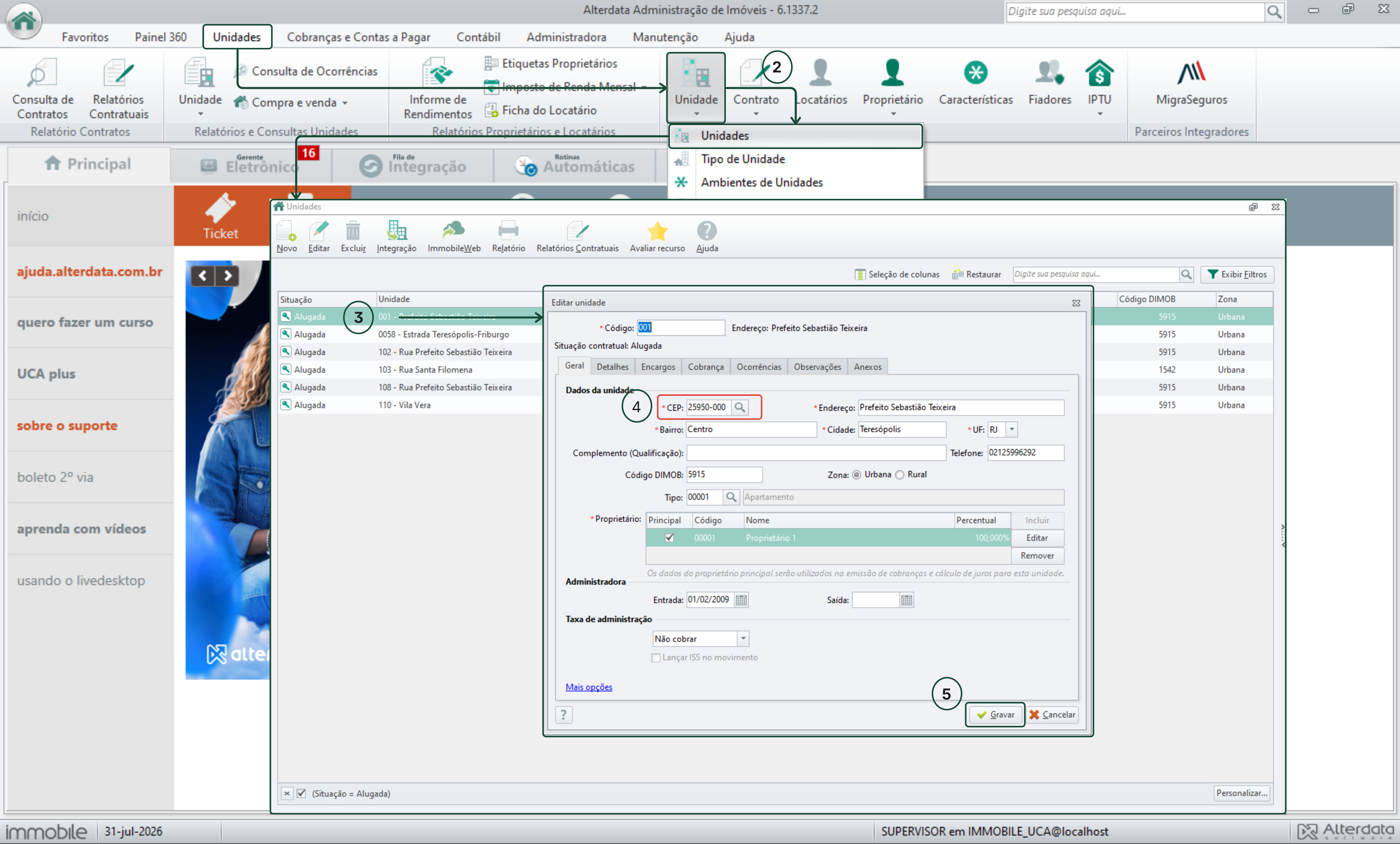This screenshot has width=1400, height=844.
Task: Toggle the Lançar ISS no movimento checkbox
Action: point(656,658)
